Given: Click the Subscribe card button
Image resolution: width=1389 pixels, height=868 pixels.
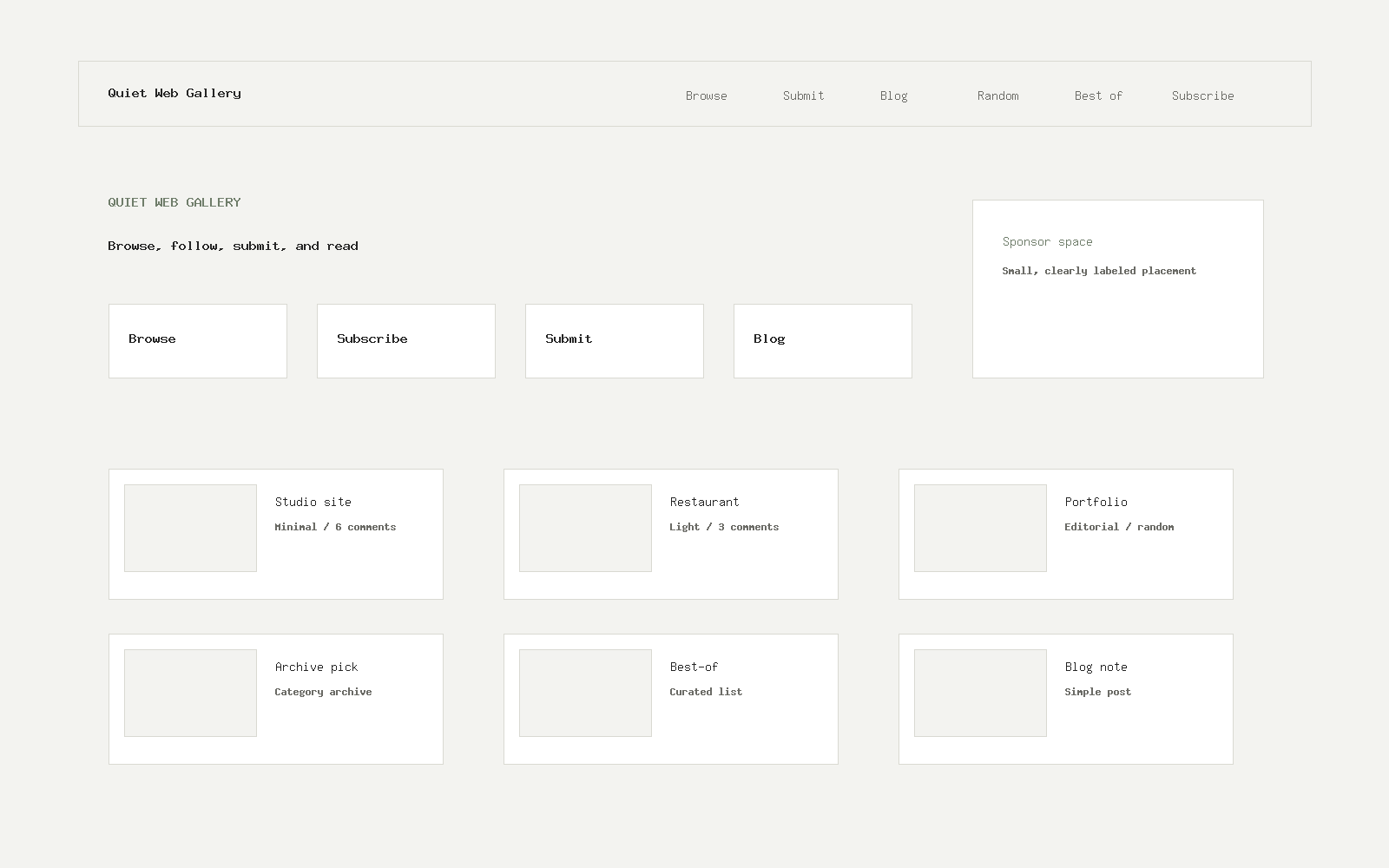Looking at the screenshot, I should (406, 341).
